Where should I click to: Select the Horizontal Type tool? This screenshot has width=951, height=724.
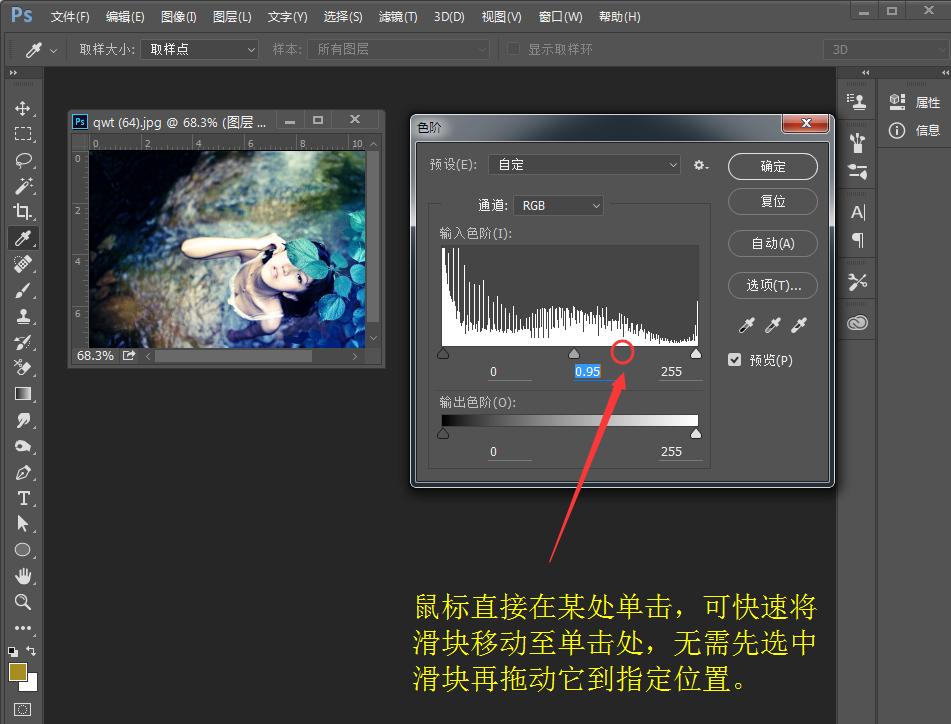(x=23, y=499)
